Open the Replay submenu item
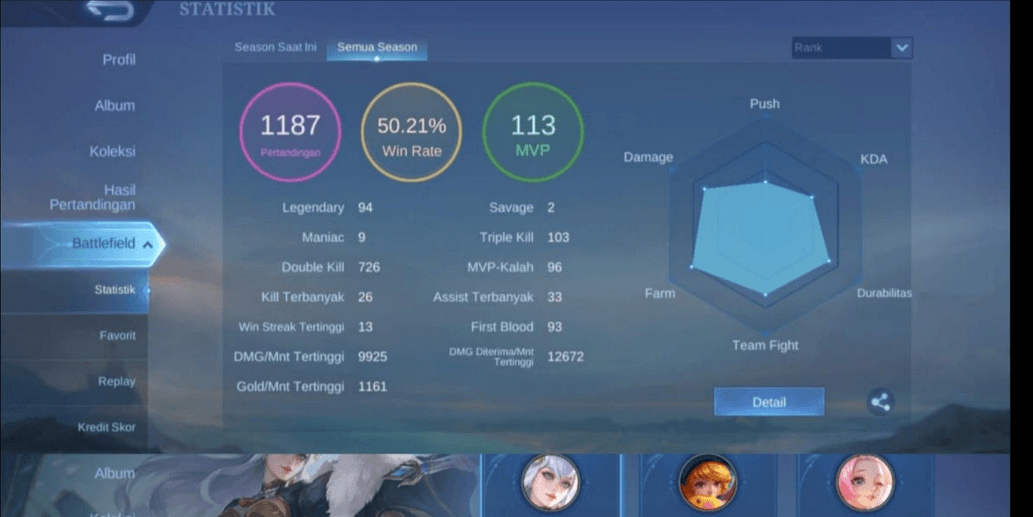The width and height of the screenshot is (1033, 517). (x=117, y=381)
